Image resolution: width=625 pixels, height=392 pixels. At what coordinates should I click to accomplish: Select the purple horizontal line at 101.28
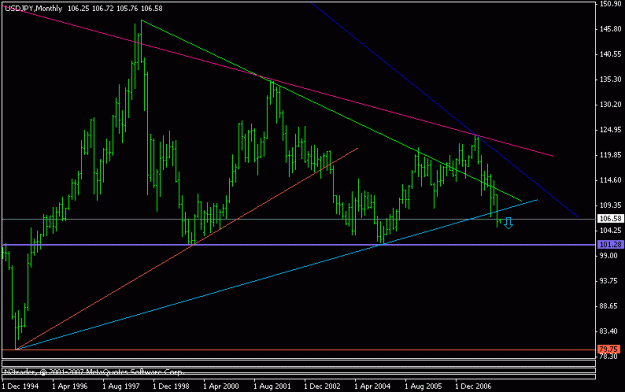(299, 244)
